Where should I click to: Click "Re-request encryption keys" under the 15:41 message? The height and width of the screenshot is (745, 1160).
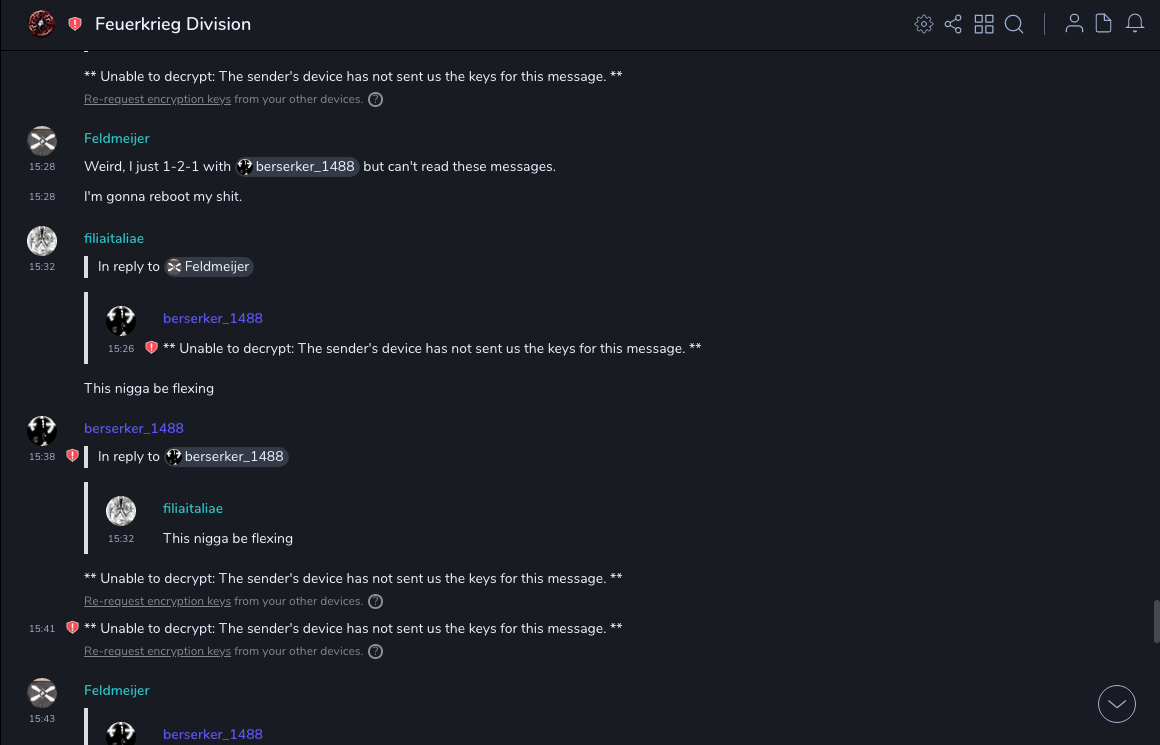point(157,652)
